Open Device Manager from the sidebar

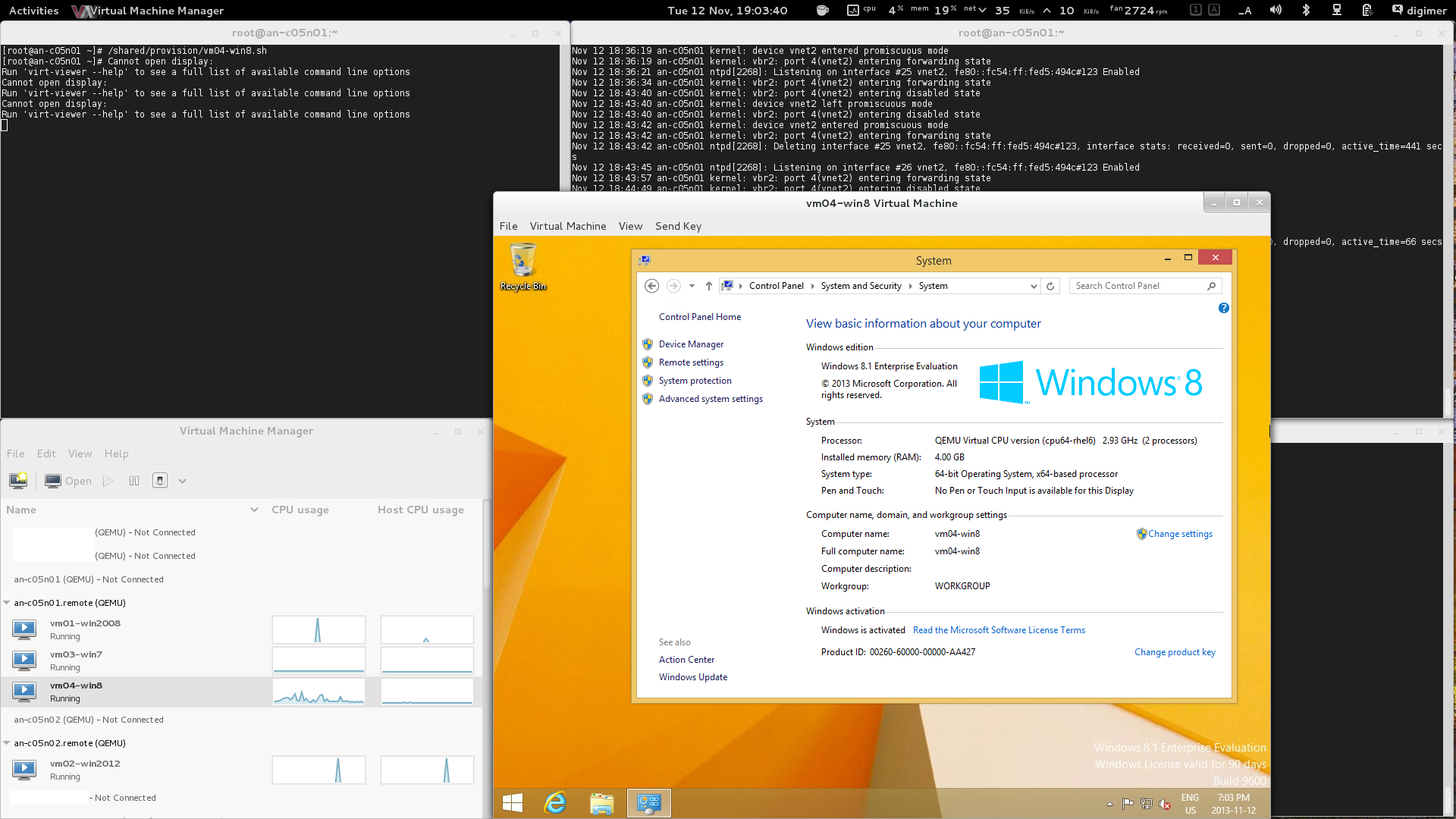tap(691, 344)
